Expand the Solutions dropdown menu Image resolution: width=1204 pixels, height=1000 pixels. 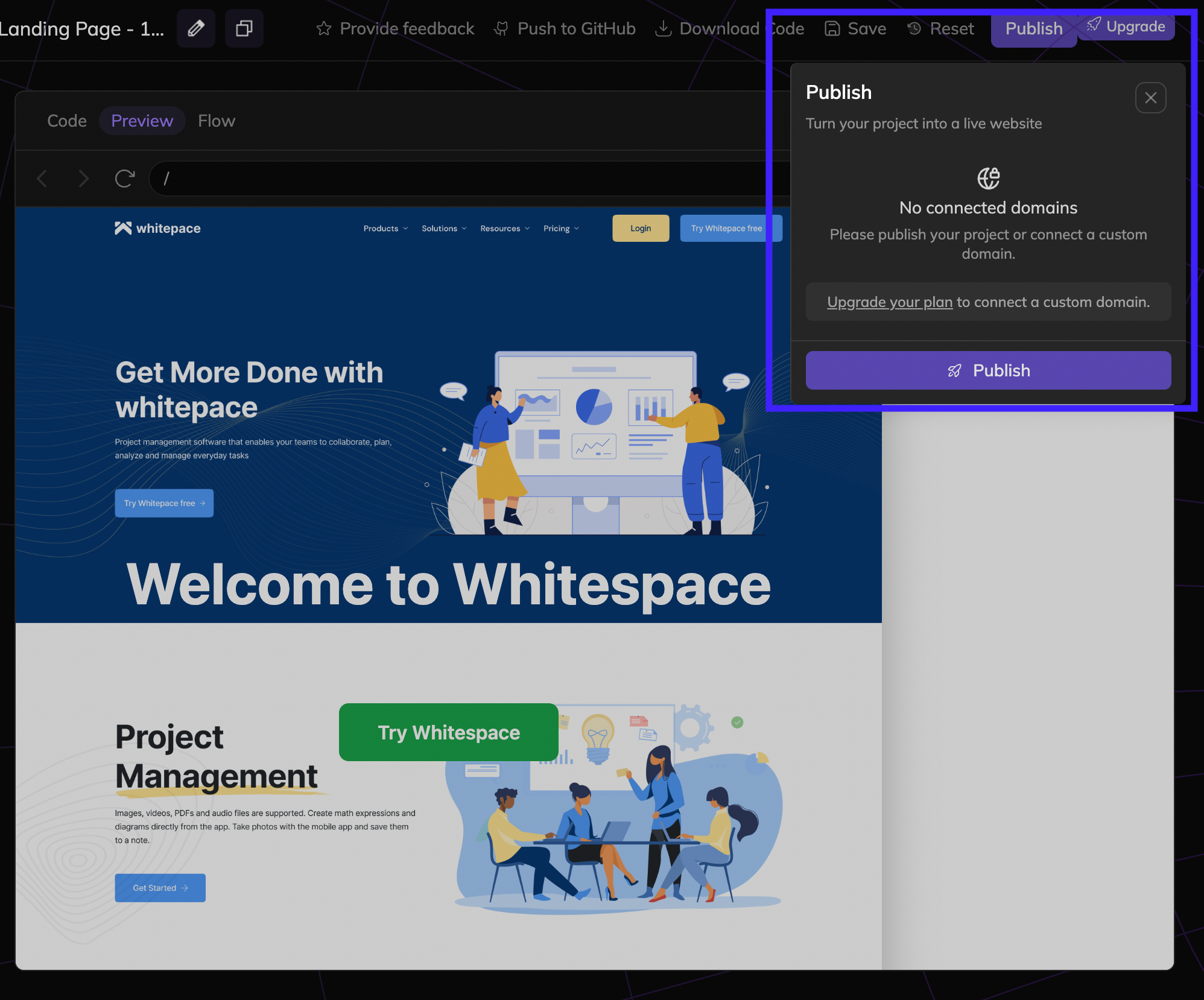tap(444, 229)
